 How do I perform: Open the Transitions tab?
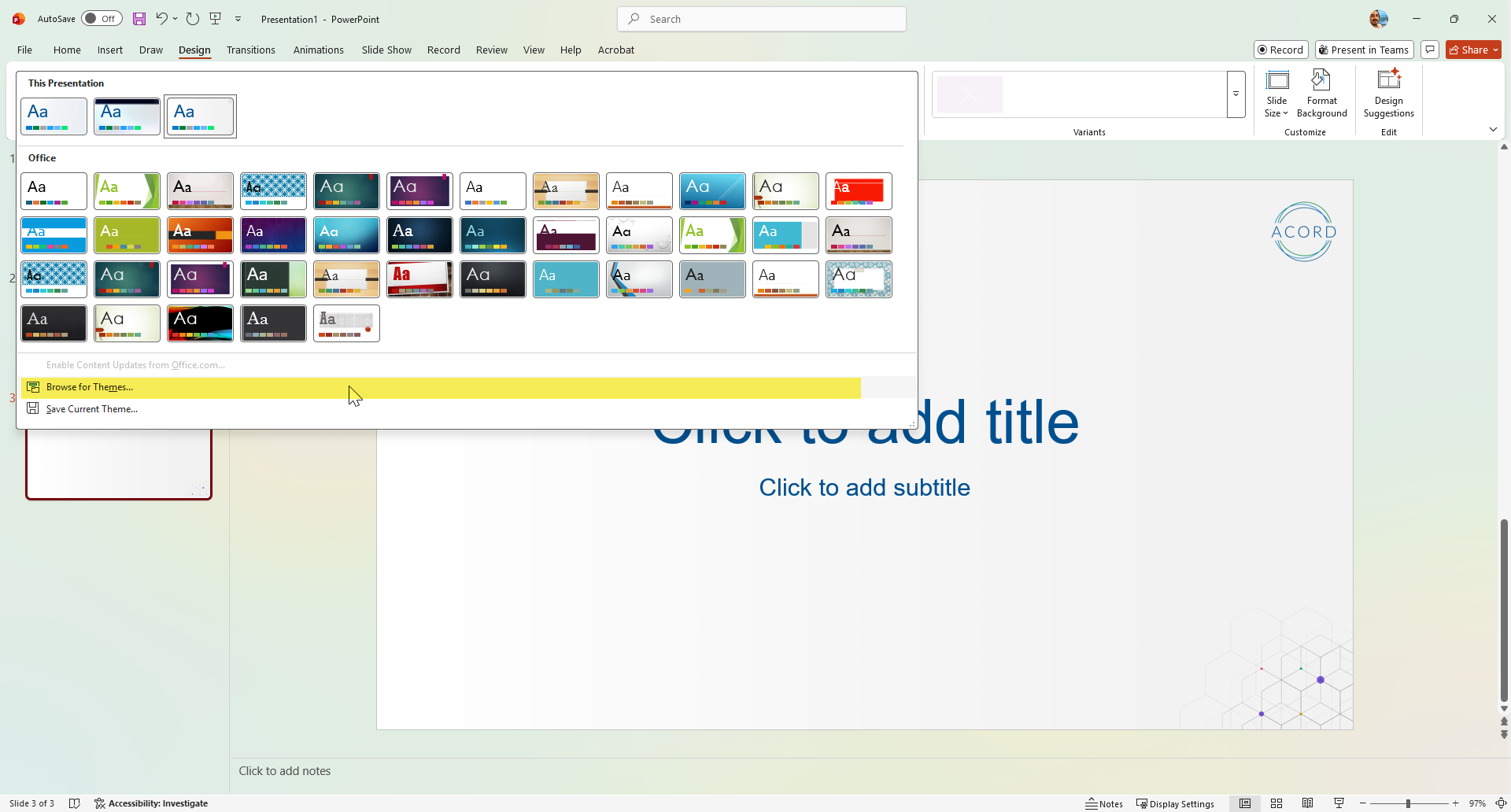point(250,50)
